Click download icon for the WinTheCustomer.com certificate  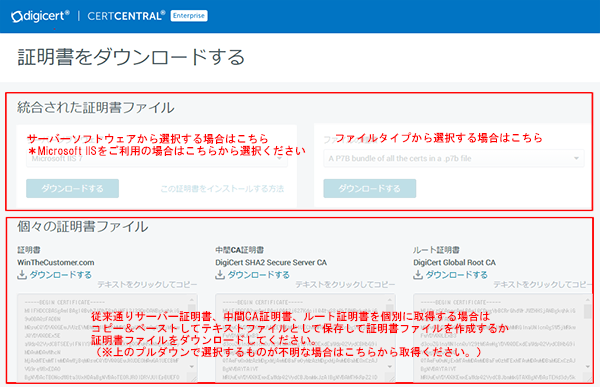pyautogui.click(x=22, y=275)
